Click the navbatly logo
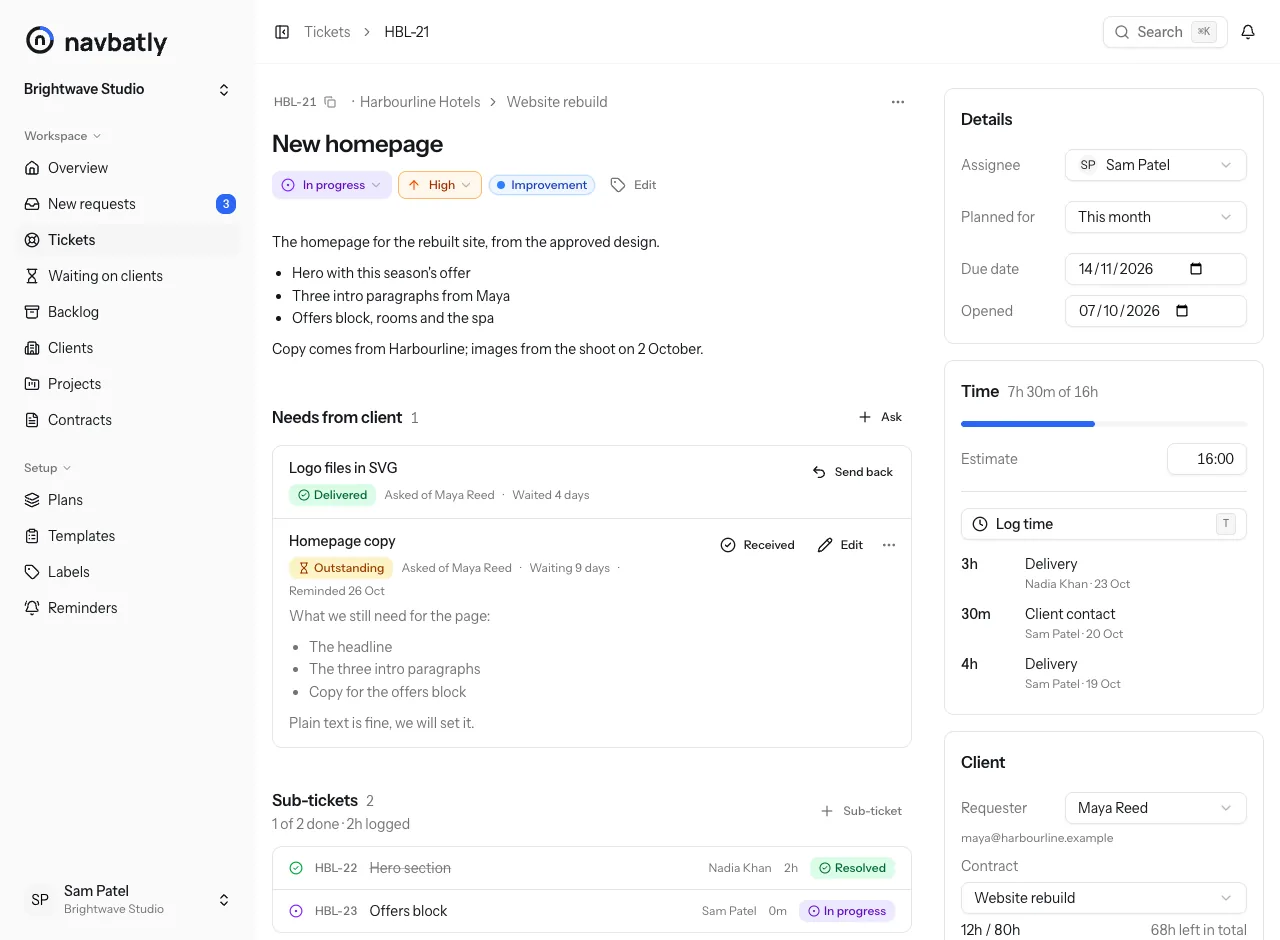The image size is (1280, 940). tap(96, 41)
